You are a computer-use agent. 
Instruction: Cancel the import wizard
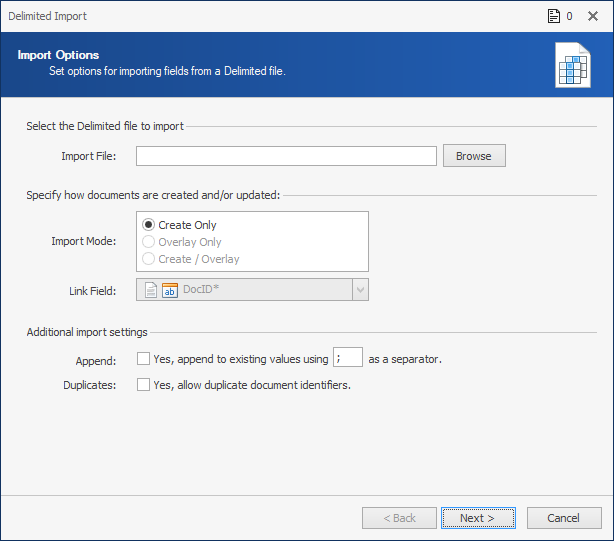pos(564,518)
